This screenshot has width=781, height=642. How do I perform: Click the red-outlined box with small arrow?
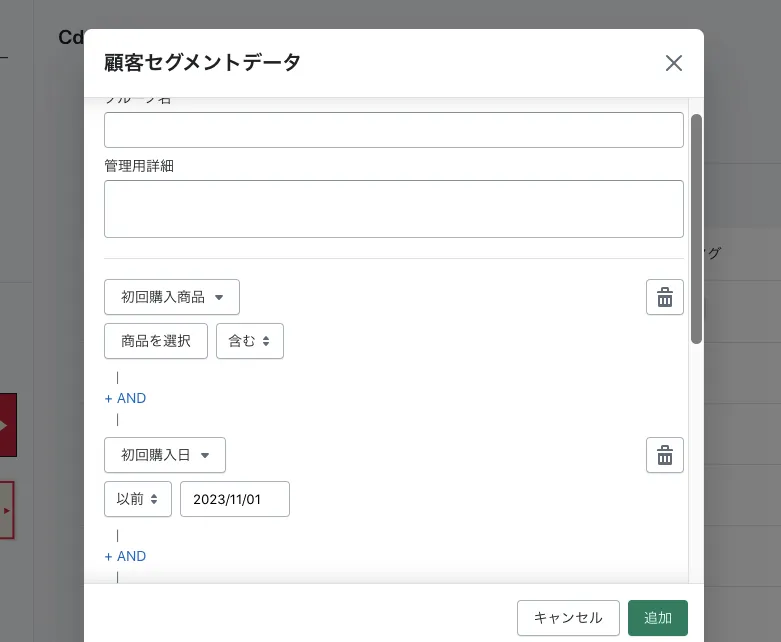click(x=7, y=510)
